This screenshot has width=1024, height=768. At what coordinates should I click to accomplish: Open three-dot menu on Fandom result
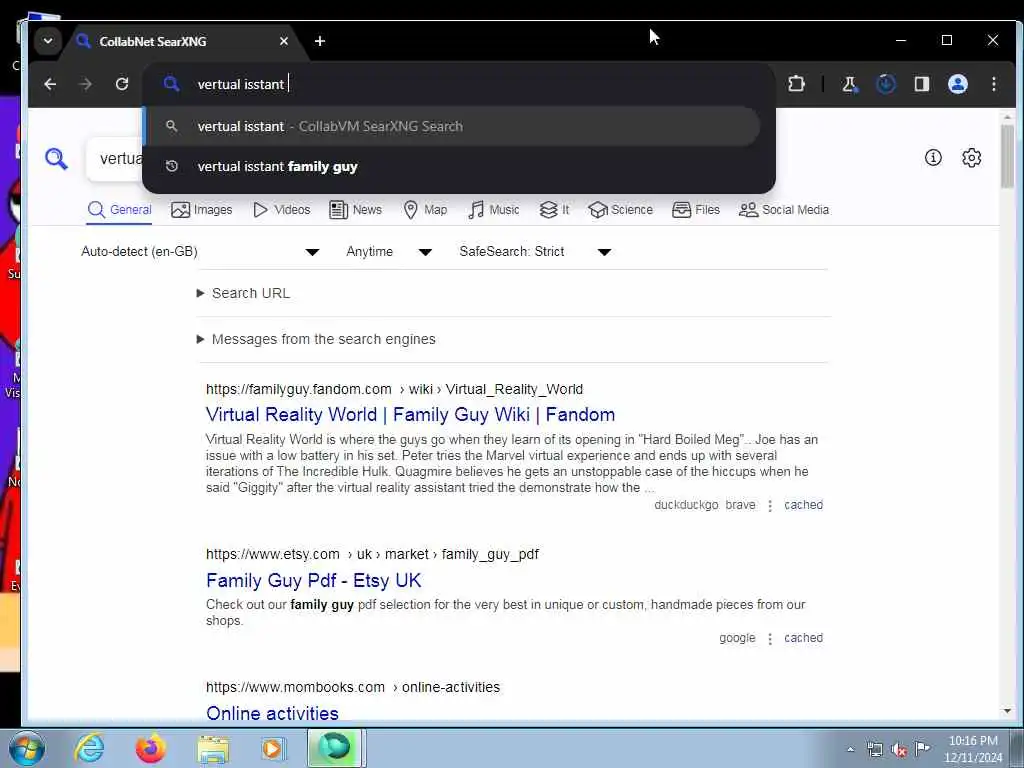pos(770,505)
